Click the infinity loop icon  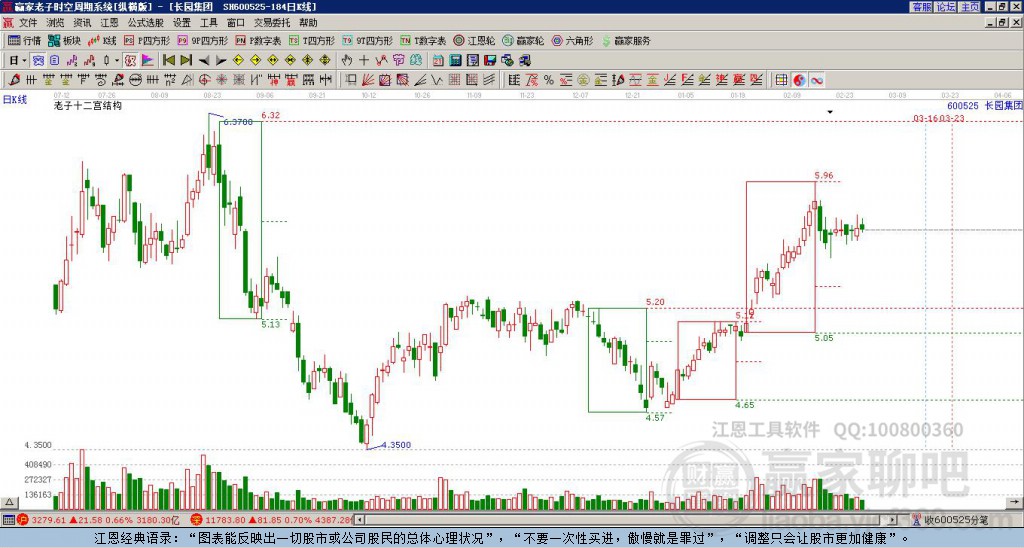(x=816, y=80)
